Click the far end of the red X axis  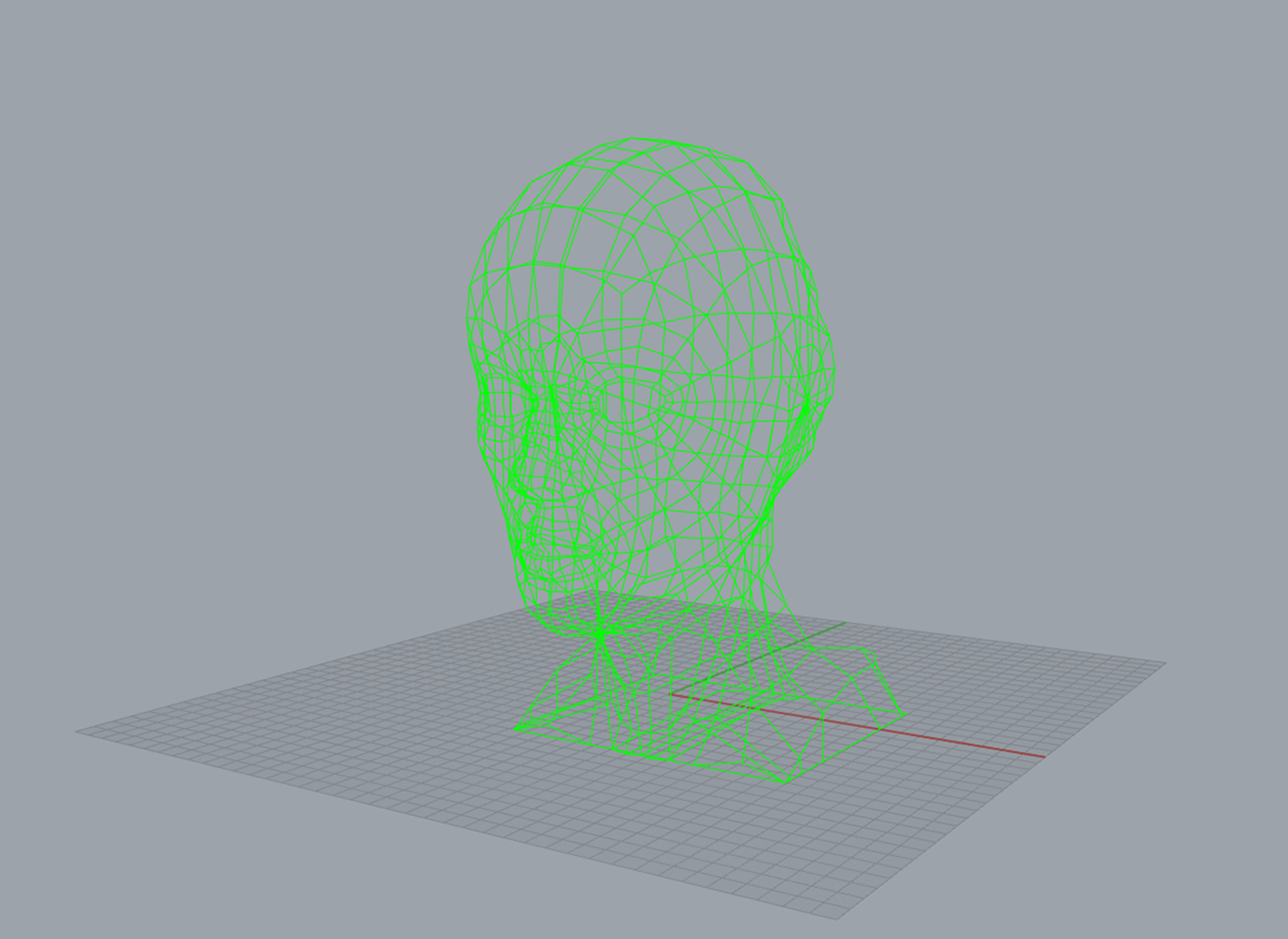[x=1043, y=757]
